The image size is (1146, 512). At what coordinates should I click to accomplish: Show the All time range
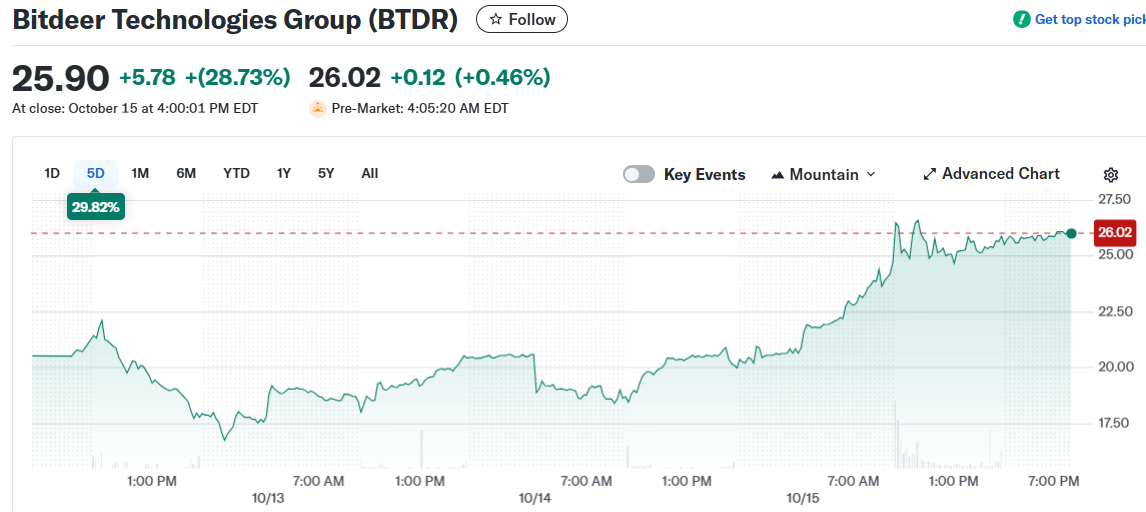click(370, 173)
